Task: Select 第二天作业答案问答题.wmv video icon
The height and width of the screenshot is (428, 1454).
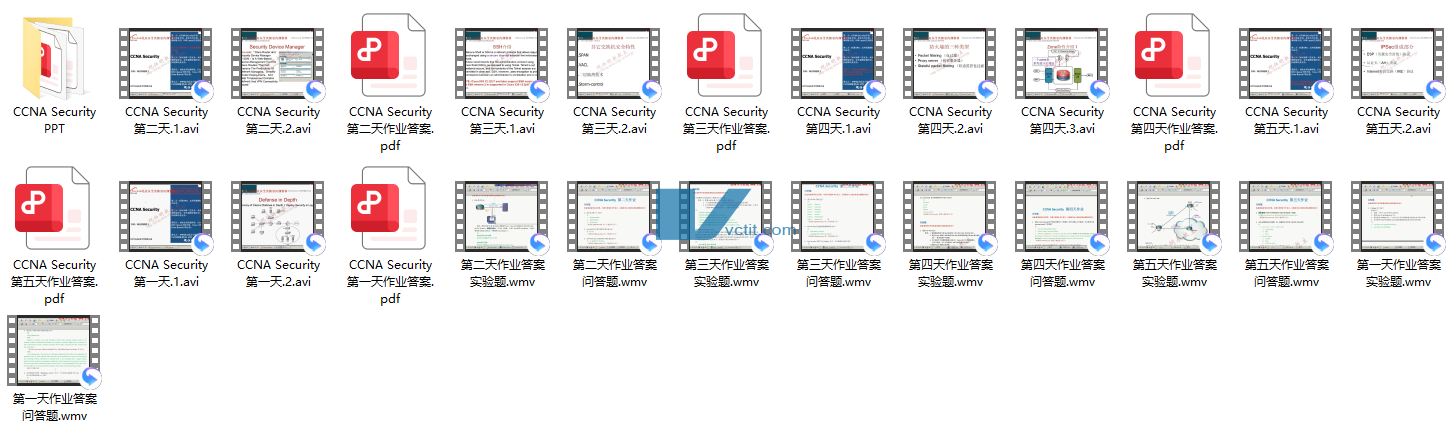Action: pyautogui.click(x=615, y=217)
